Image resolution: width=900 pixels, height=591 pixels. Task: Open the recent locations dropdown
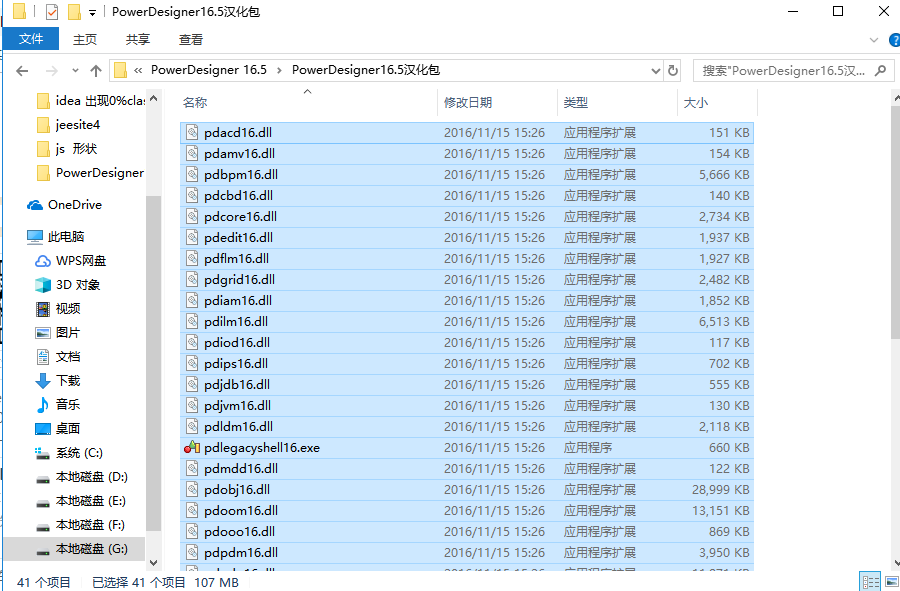(75, 71)
